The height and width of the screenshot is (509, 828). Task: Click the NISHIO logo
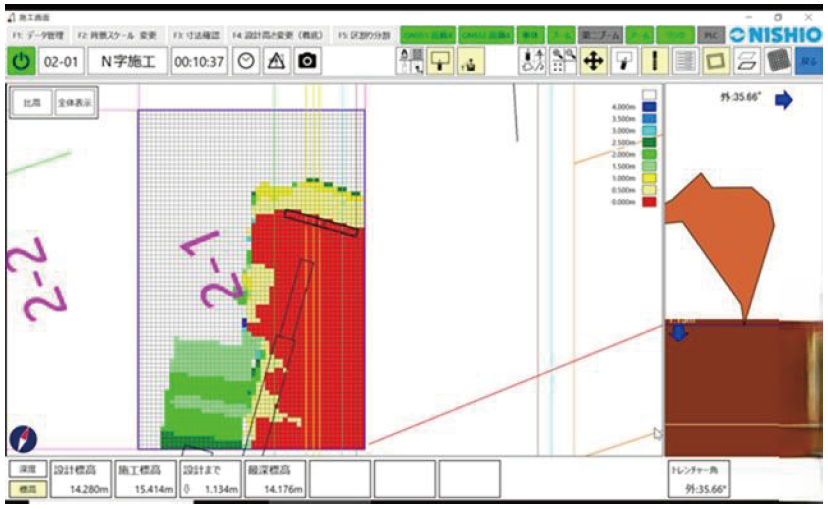[x=776, y=35]
